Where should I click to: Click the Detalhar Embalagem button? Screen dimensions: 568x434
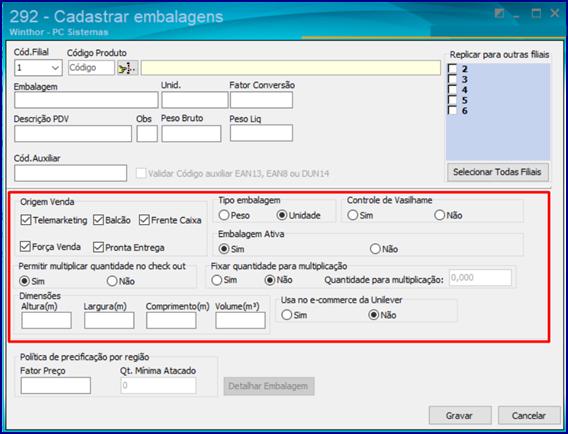coord(269,386)
